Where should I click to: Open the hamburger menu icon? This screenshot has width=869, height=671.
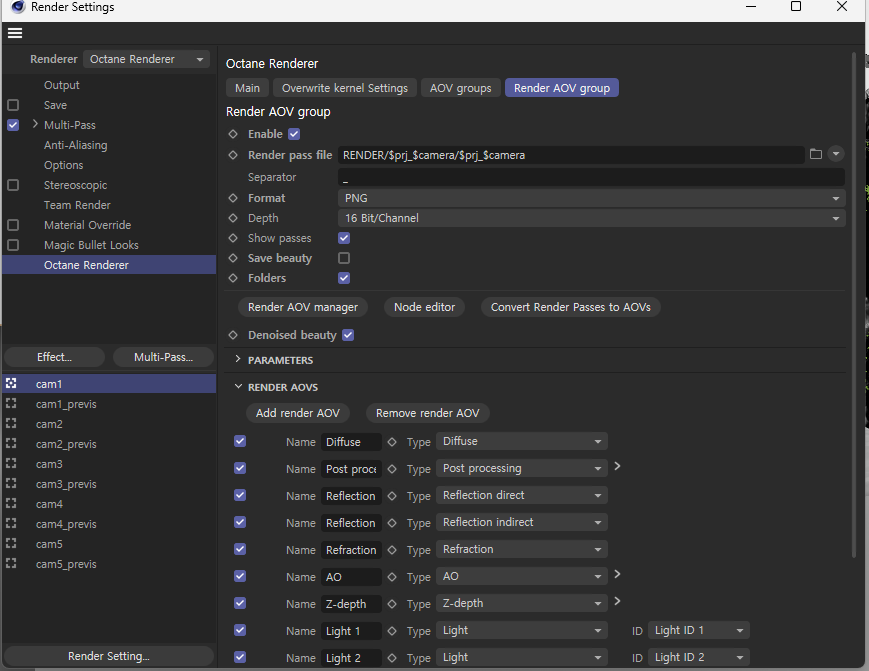[15, 33]
